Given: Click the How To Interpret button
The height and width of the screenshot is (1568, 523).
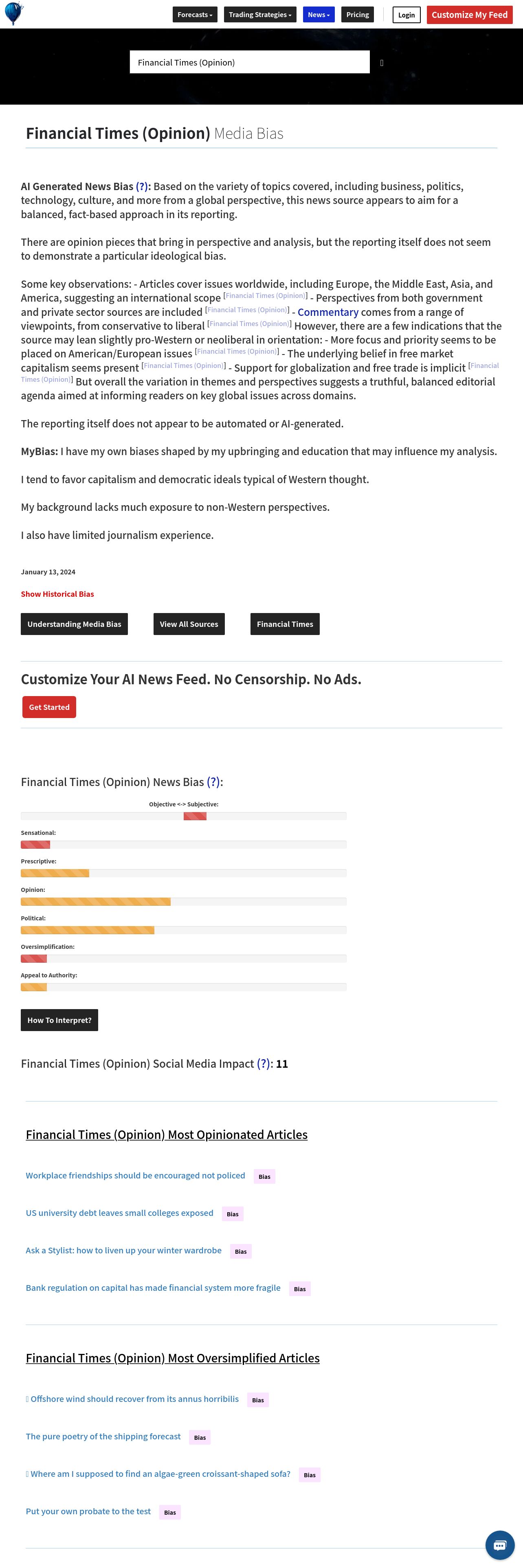Looking at the screenshot, I should coord(59,1020).
